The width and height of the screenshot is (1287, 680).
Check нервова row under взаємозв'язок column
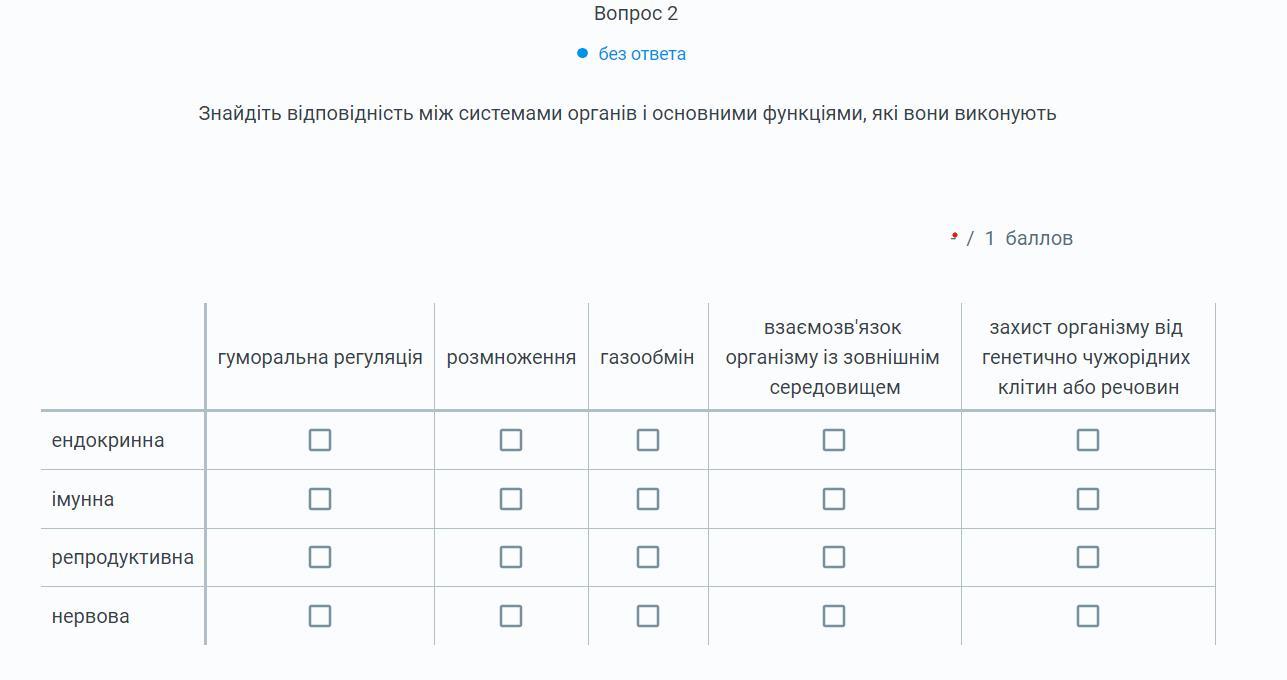click(x=834, y=616)
